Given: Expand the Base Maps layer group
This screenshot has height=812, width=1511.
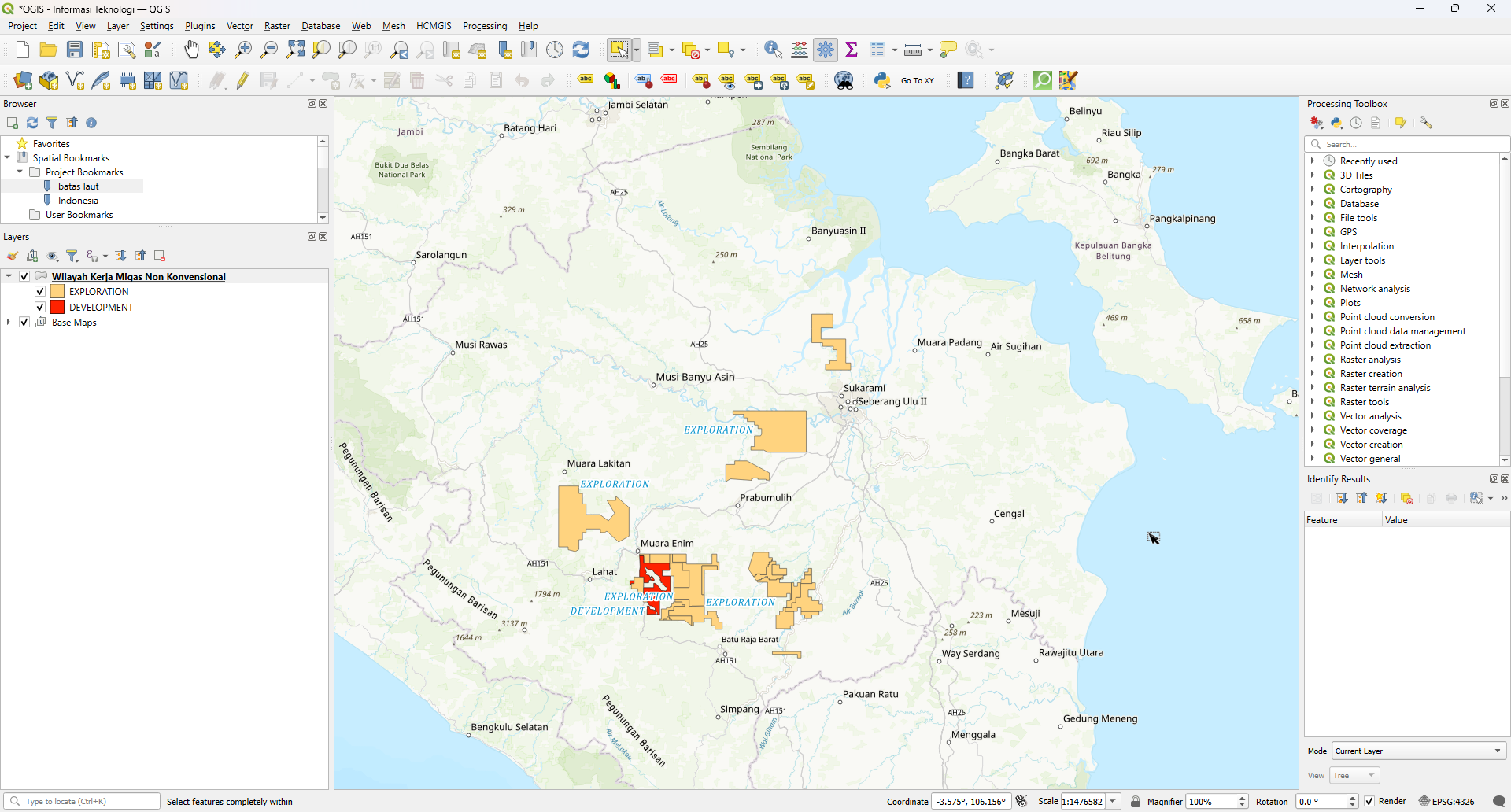Looking at the screenshot, I should click(9, 323).
